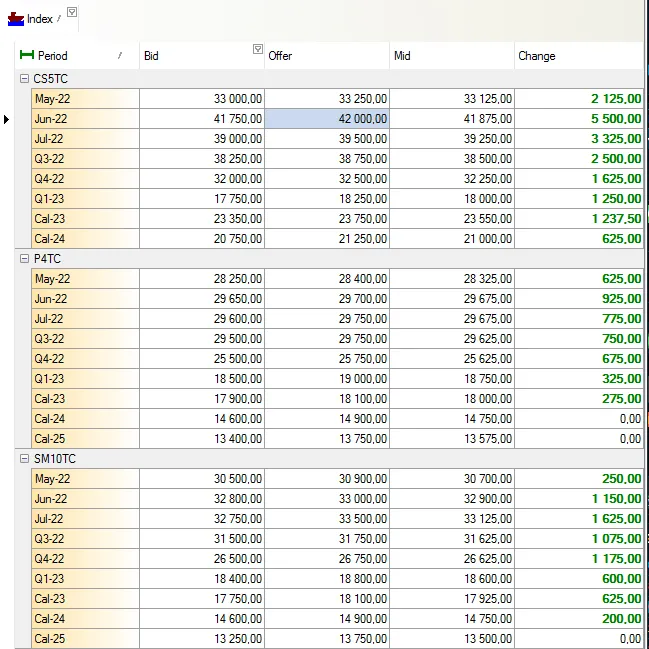Select CS5TC May-22 Change 2 125,00
649x649 pixels.
point(579,99)
